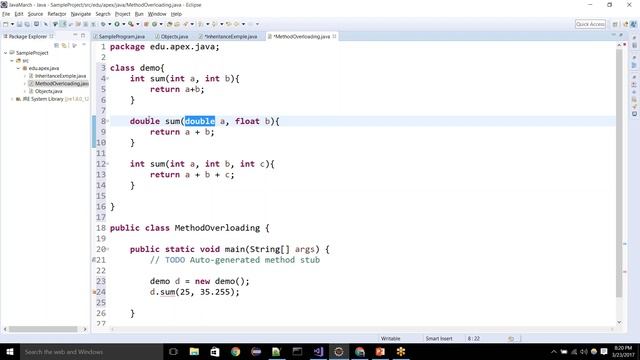Collapse the SampleProject tree node

click(6, 53)
